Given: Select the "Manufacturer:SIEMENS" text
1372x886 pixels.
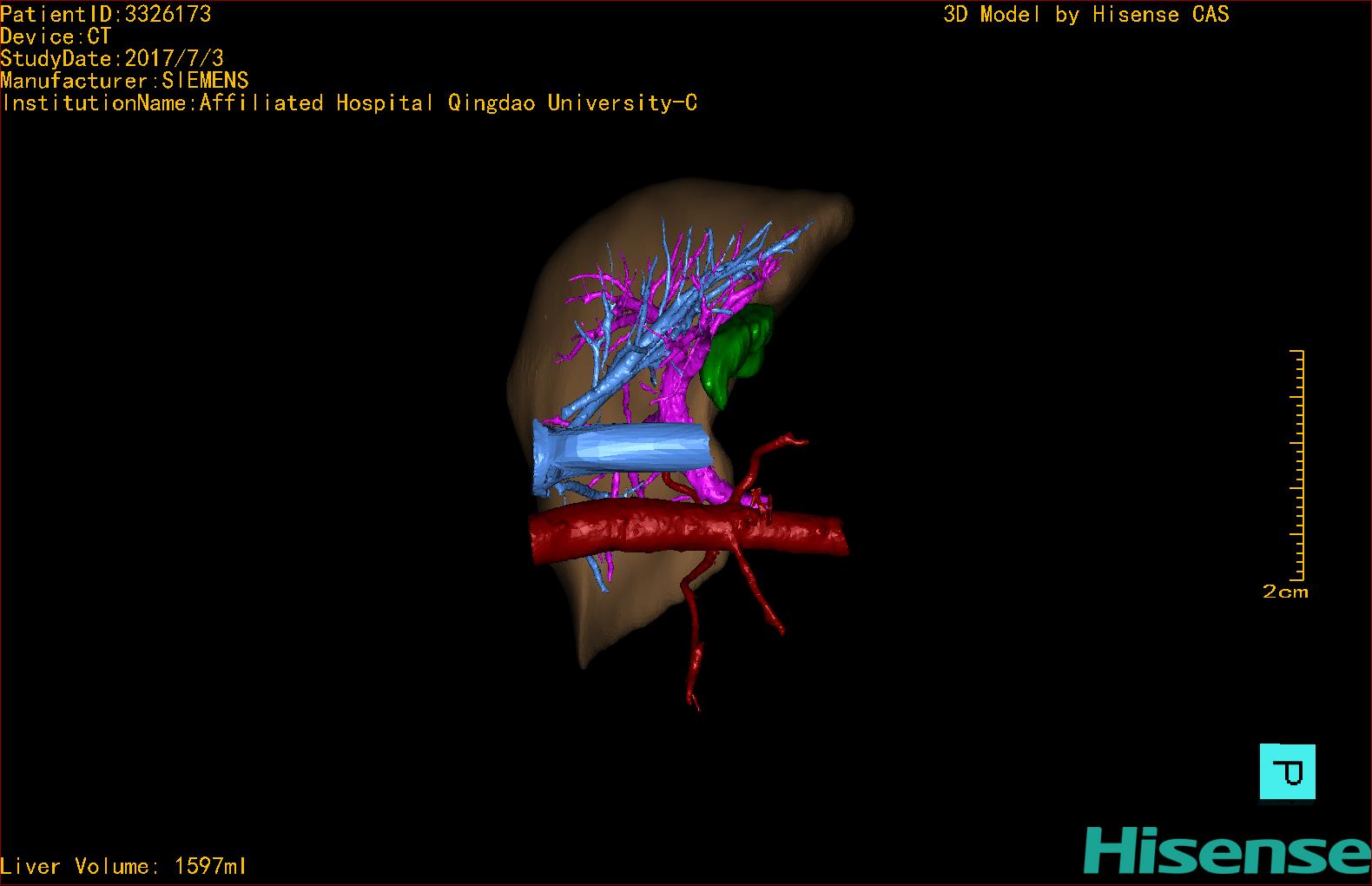Looking at the screenshot, I should click(124, 81).
